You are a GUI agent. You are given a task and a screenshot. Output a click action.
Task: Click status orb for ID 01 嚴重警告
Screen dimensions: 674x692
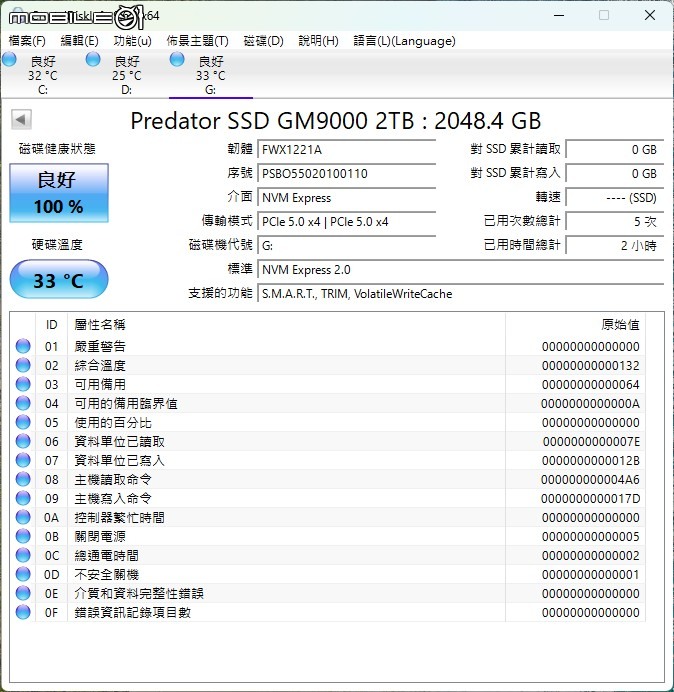(x=23, y=346)
